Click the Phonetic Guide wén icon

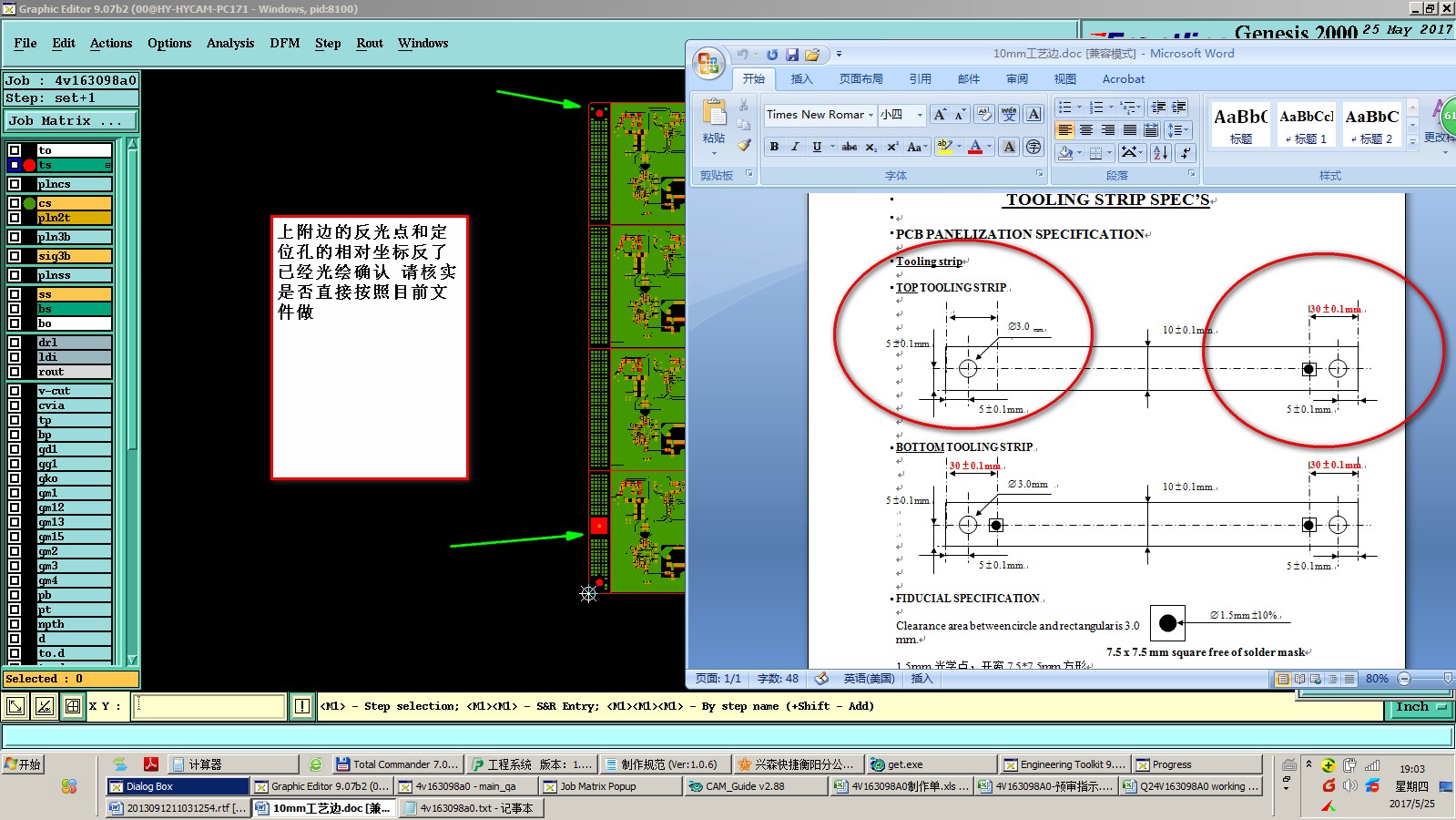coord(1009,114)
